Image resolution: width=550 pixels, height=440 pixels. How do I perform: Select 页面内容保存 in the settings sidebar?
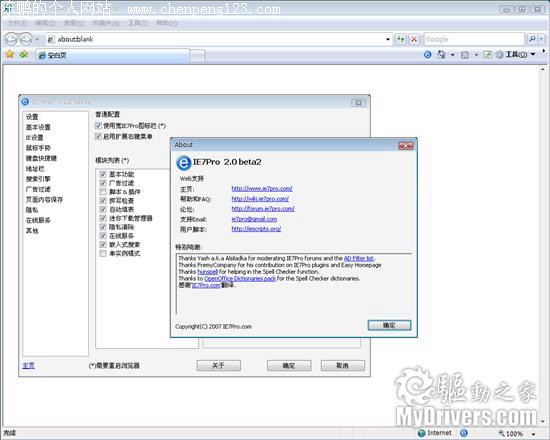[45, 200]
